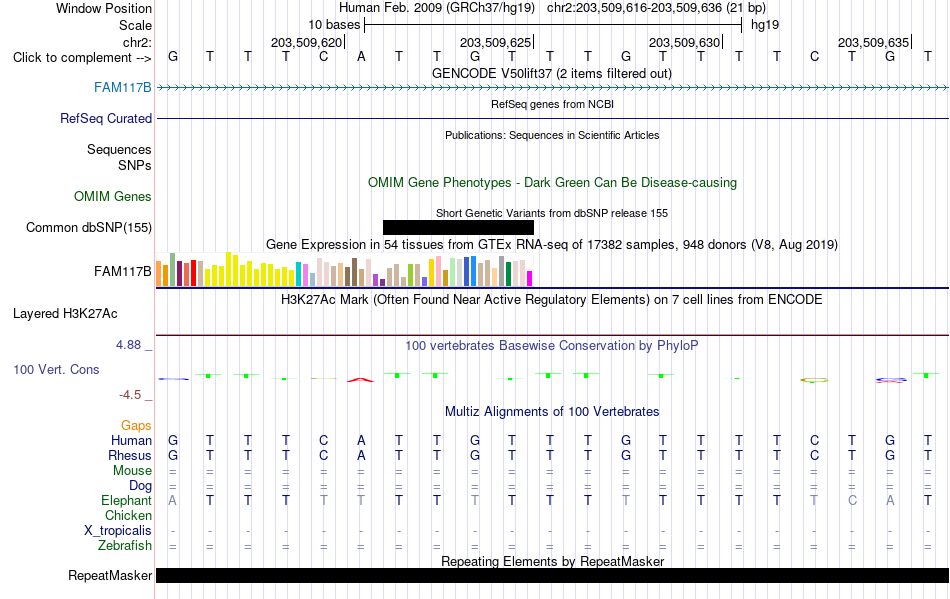Click the 'Repeating Elements by RepeatMasker' title

(552, 561)
